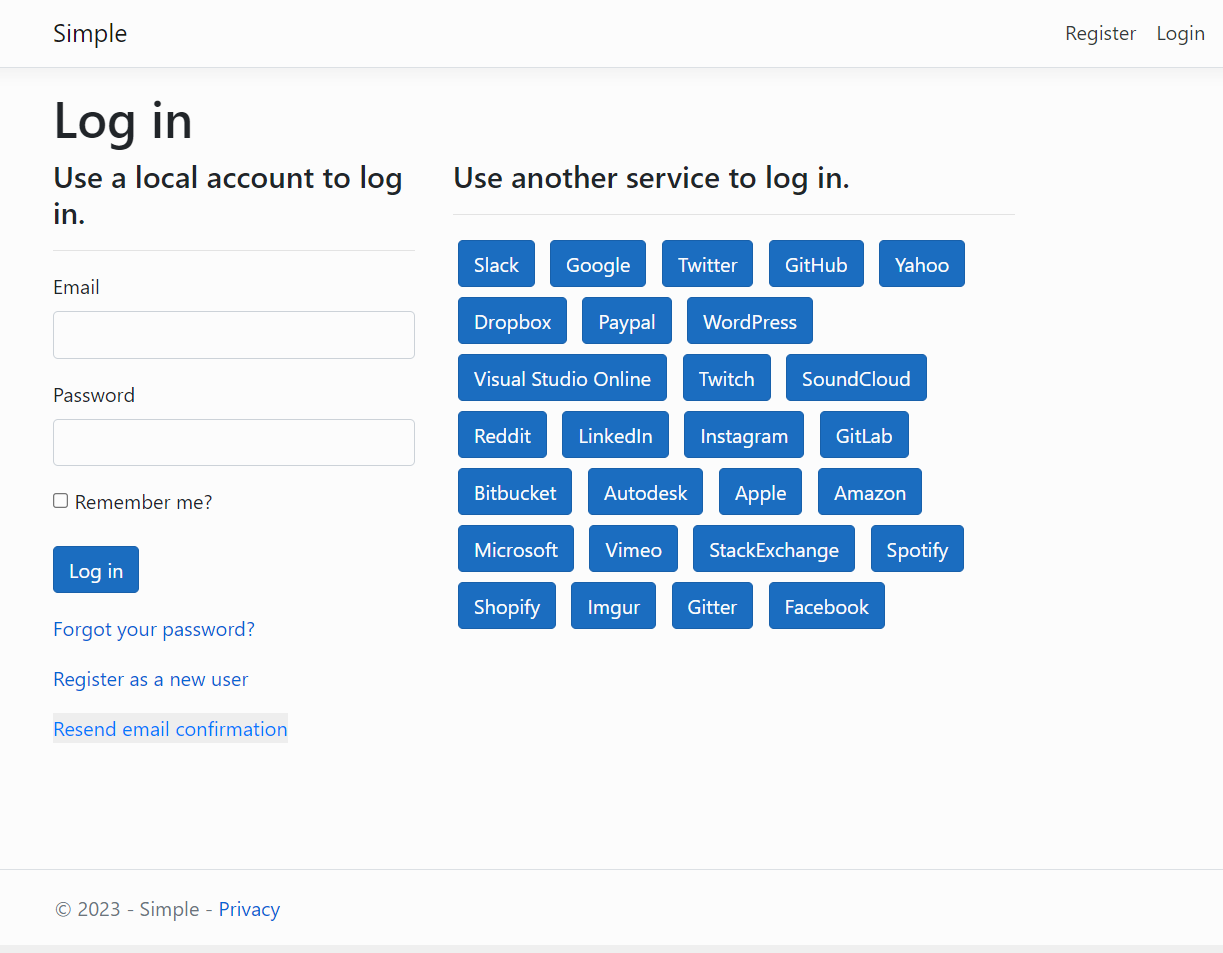The height and width of the screenshot is (953, 1223).
Task: Open the Forgot your password link
Action: (154, 629)
